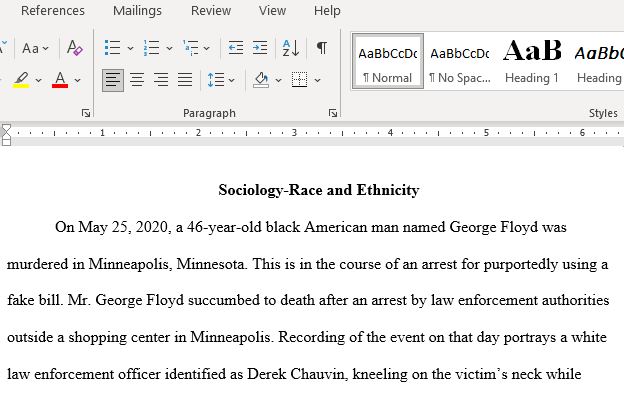This screenshot has height=394, width=624.
Task: Open shading color dropdown arrow
Action: [278, 80]
